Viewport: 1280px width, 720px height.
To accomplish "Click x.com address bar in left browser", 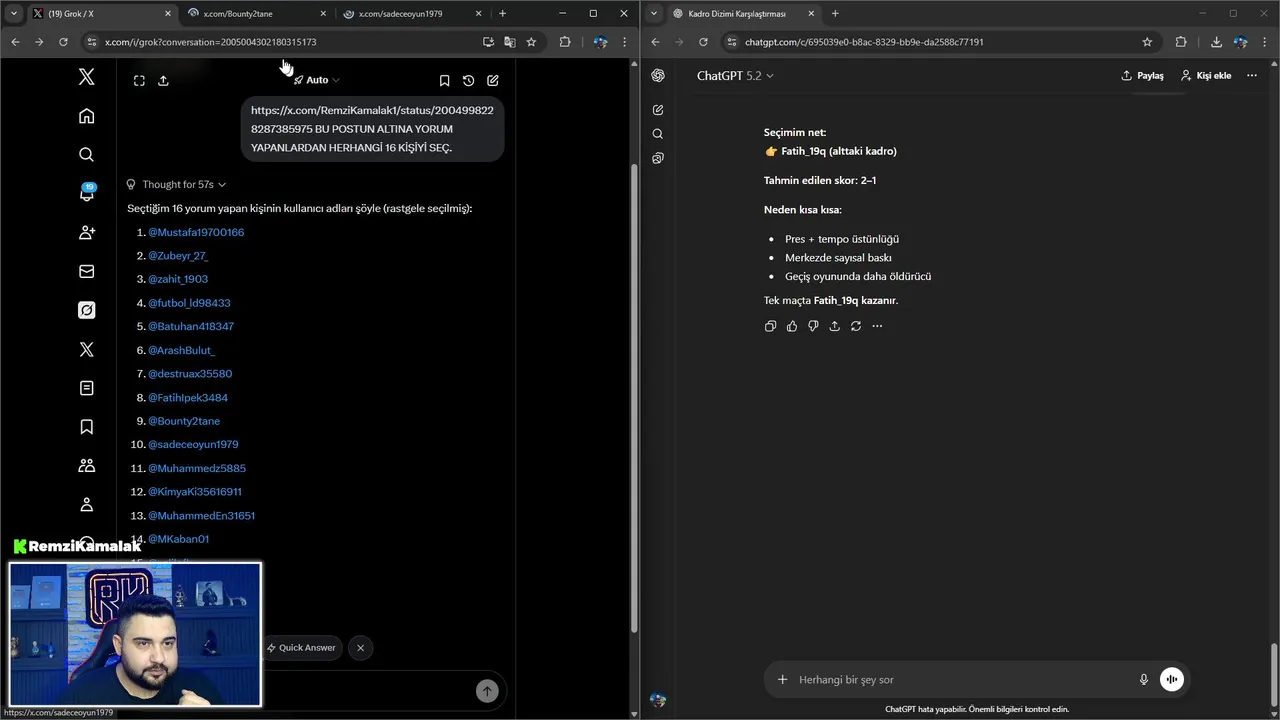I will 290,42.
